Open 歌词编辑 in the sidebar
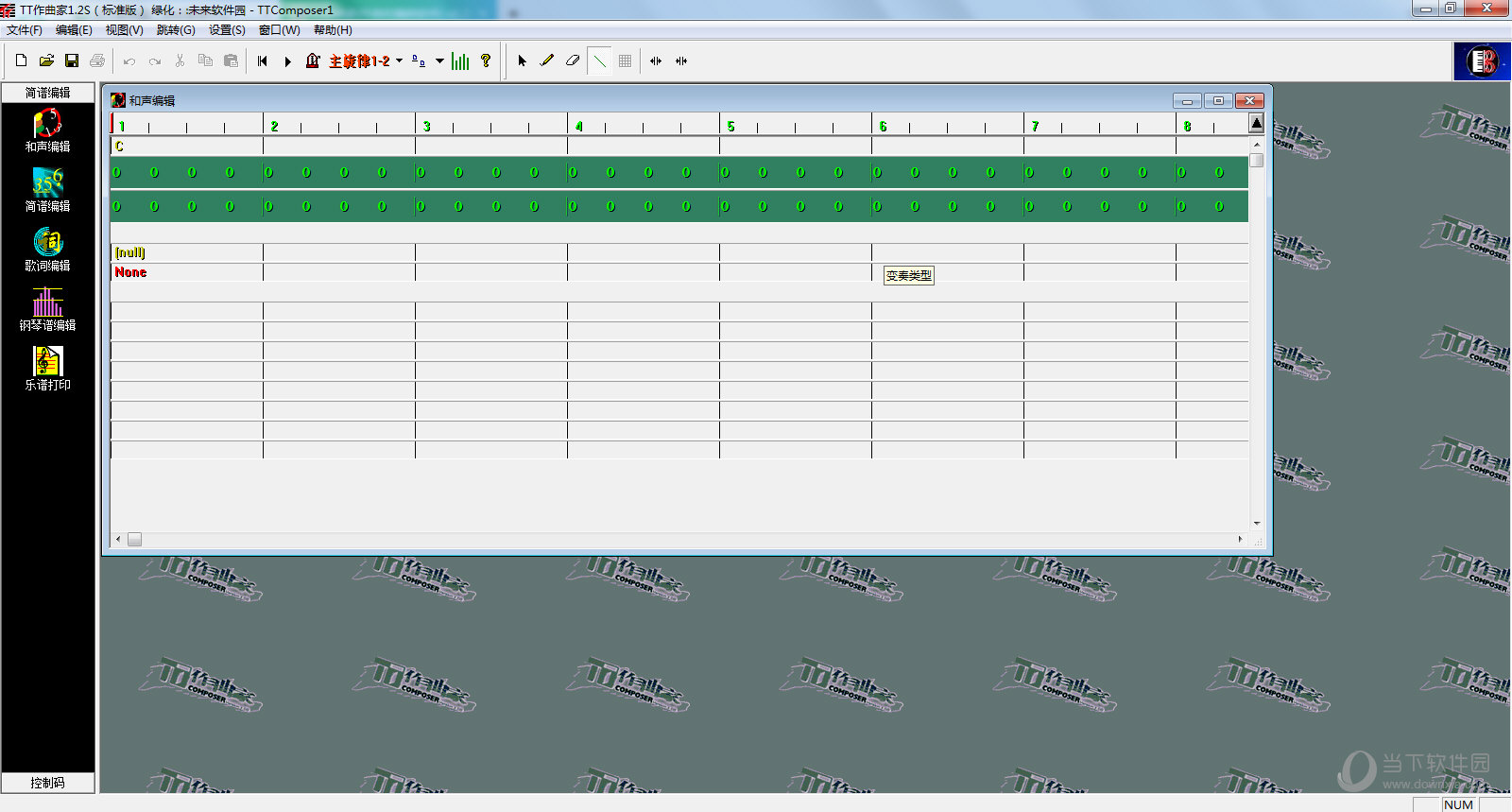Image resolution: width=1512 pixels, height=812 pixels. click(47, 250)
